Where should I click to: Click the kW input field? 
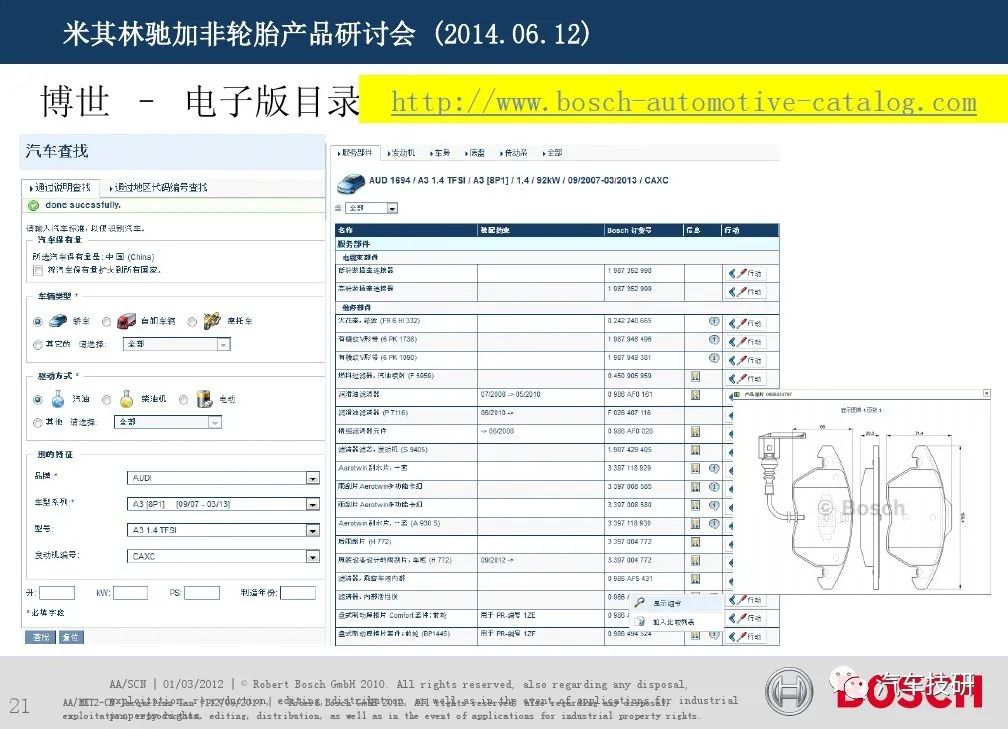point(130,593)
